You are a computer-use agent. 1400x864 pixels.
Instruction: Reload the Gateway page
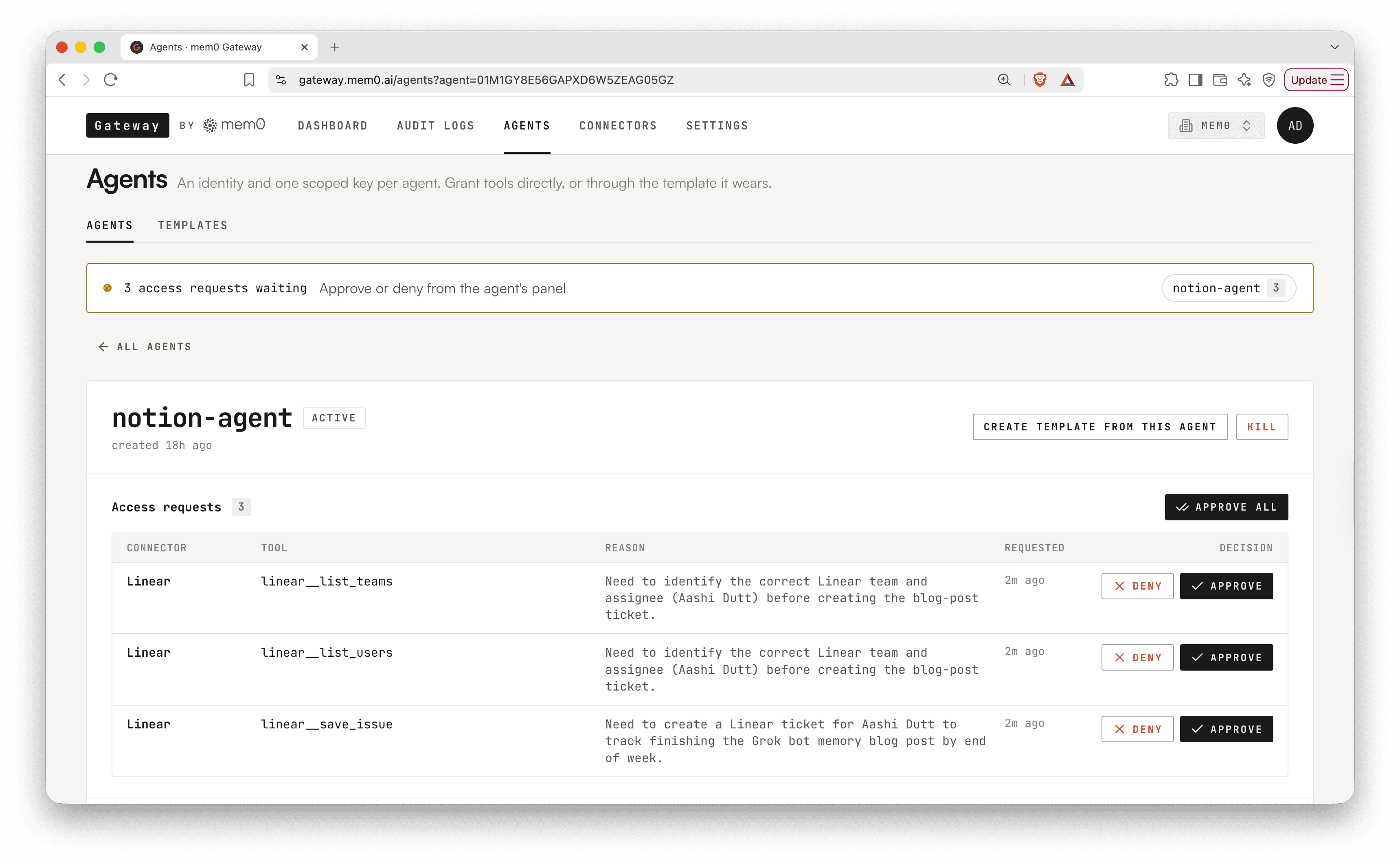111,80
